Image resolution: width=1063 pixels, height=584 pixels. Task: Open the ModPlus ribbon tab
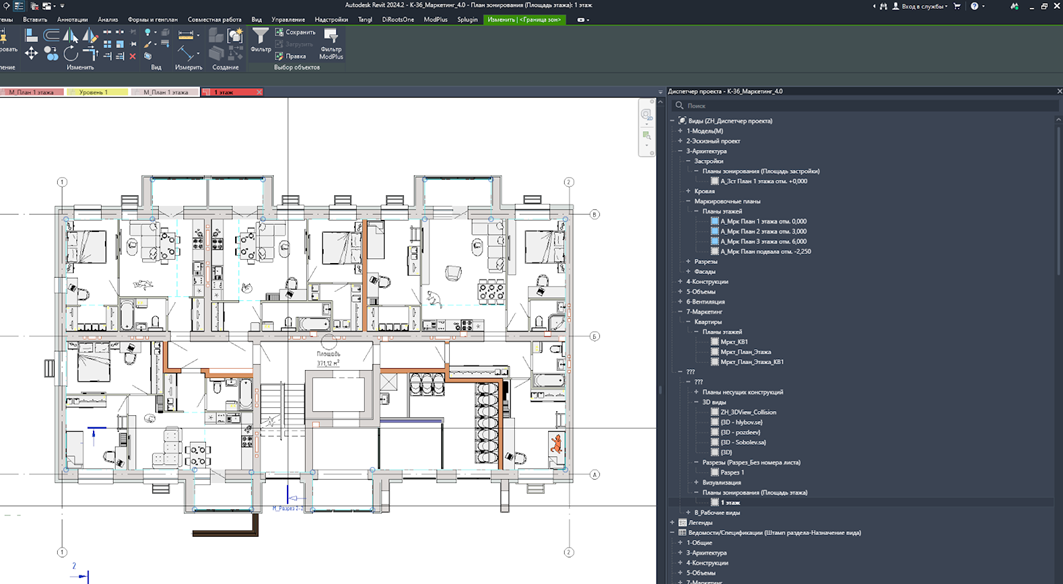click(435, 20)
